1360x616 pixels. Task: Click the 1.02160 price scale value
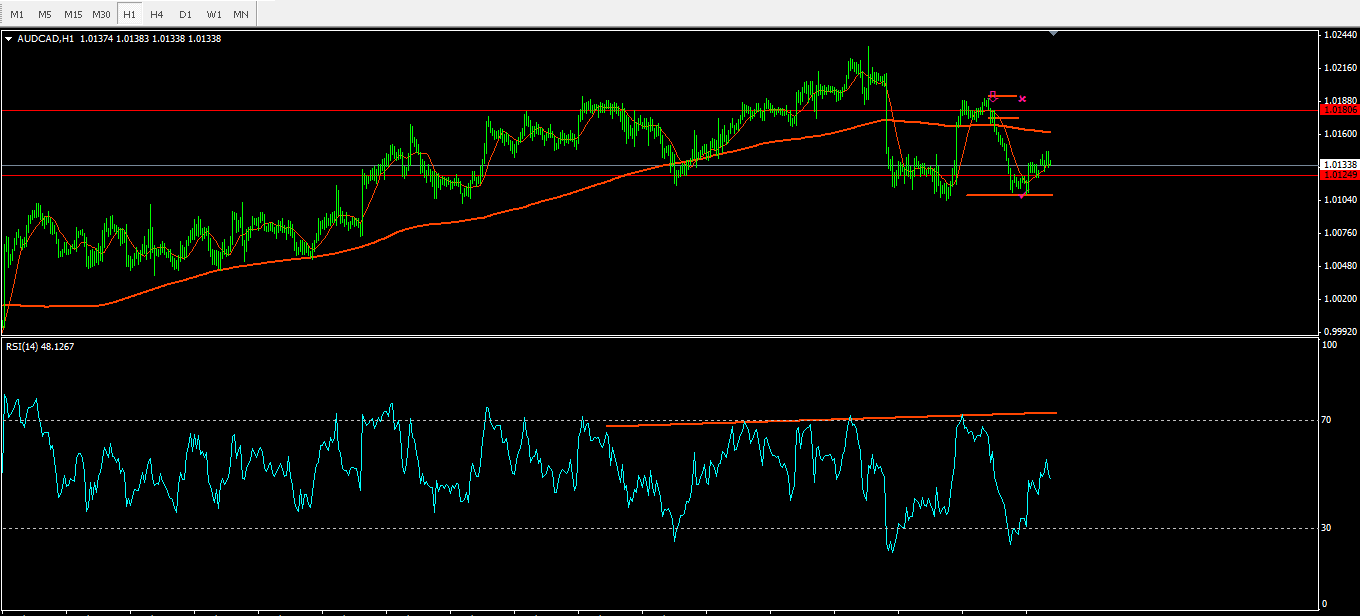(x=1339, y=68)
